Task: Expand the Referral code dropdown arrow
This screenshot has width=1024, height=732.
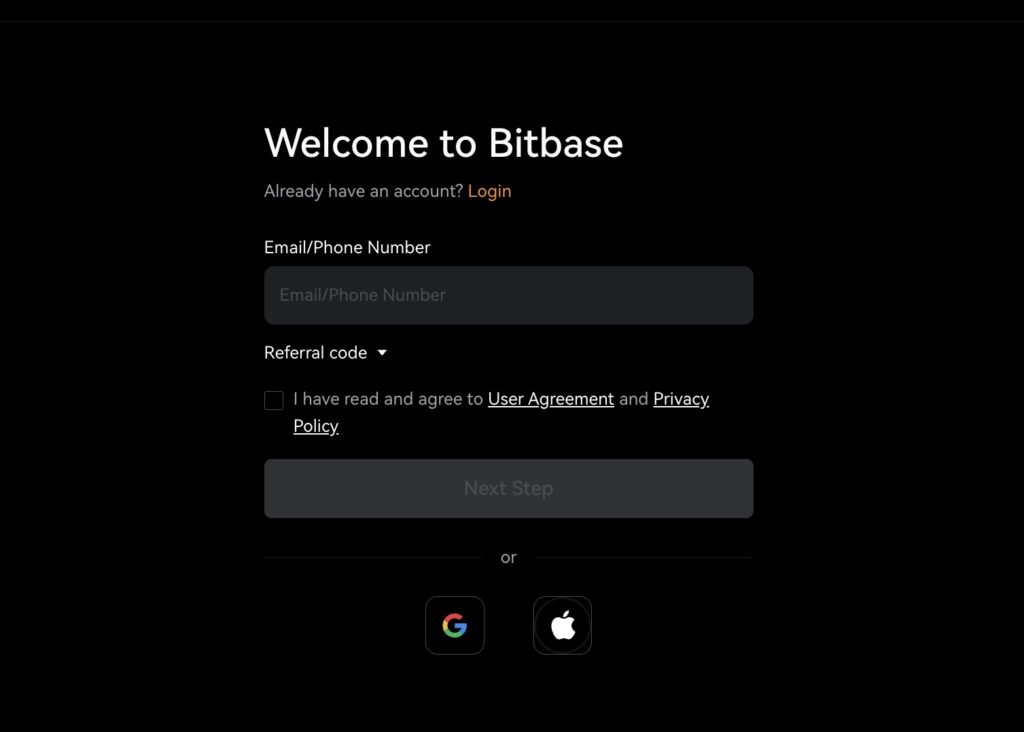Action: point(382,353)
